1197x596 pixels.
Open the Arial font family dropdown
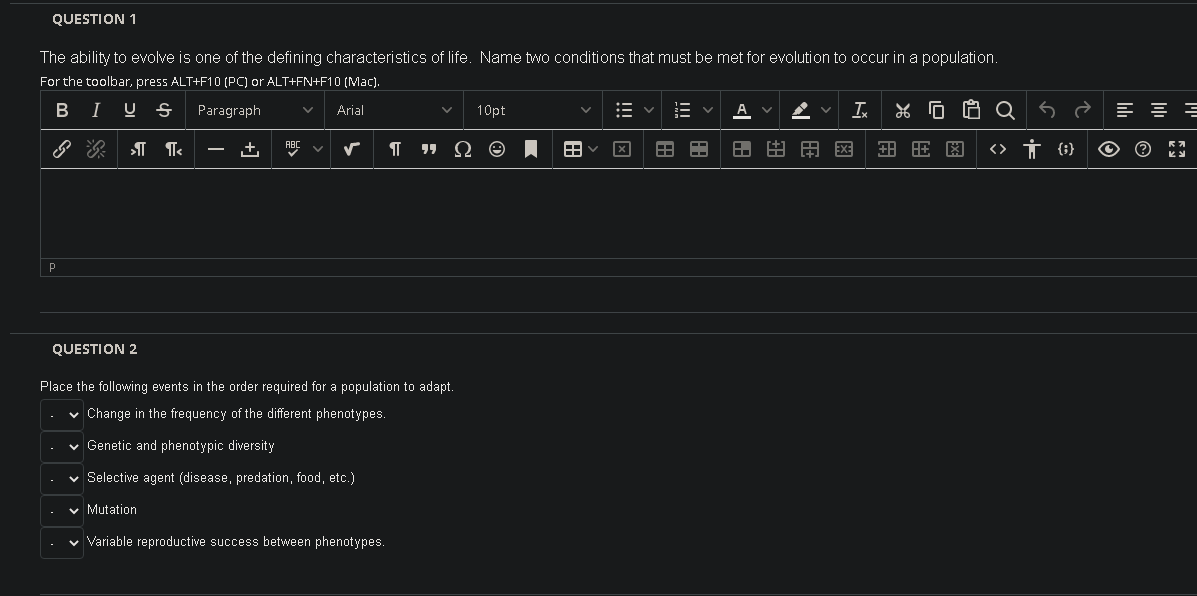point(394,111)
